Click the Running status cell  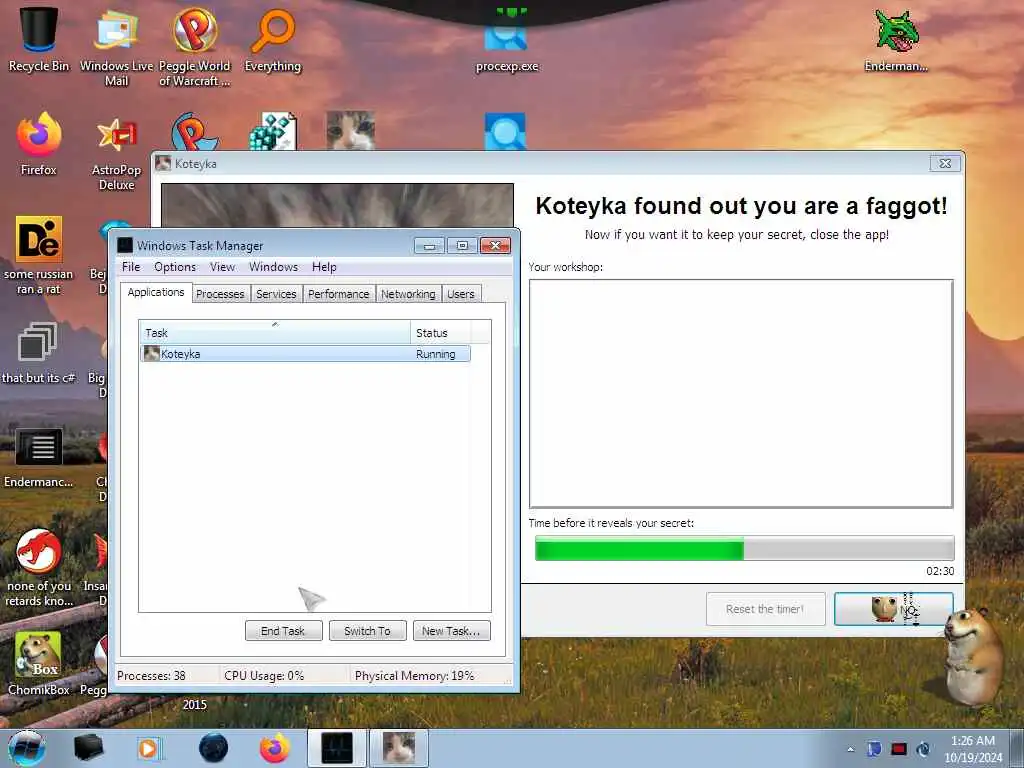[x=436, y=354]
